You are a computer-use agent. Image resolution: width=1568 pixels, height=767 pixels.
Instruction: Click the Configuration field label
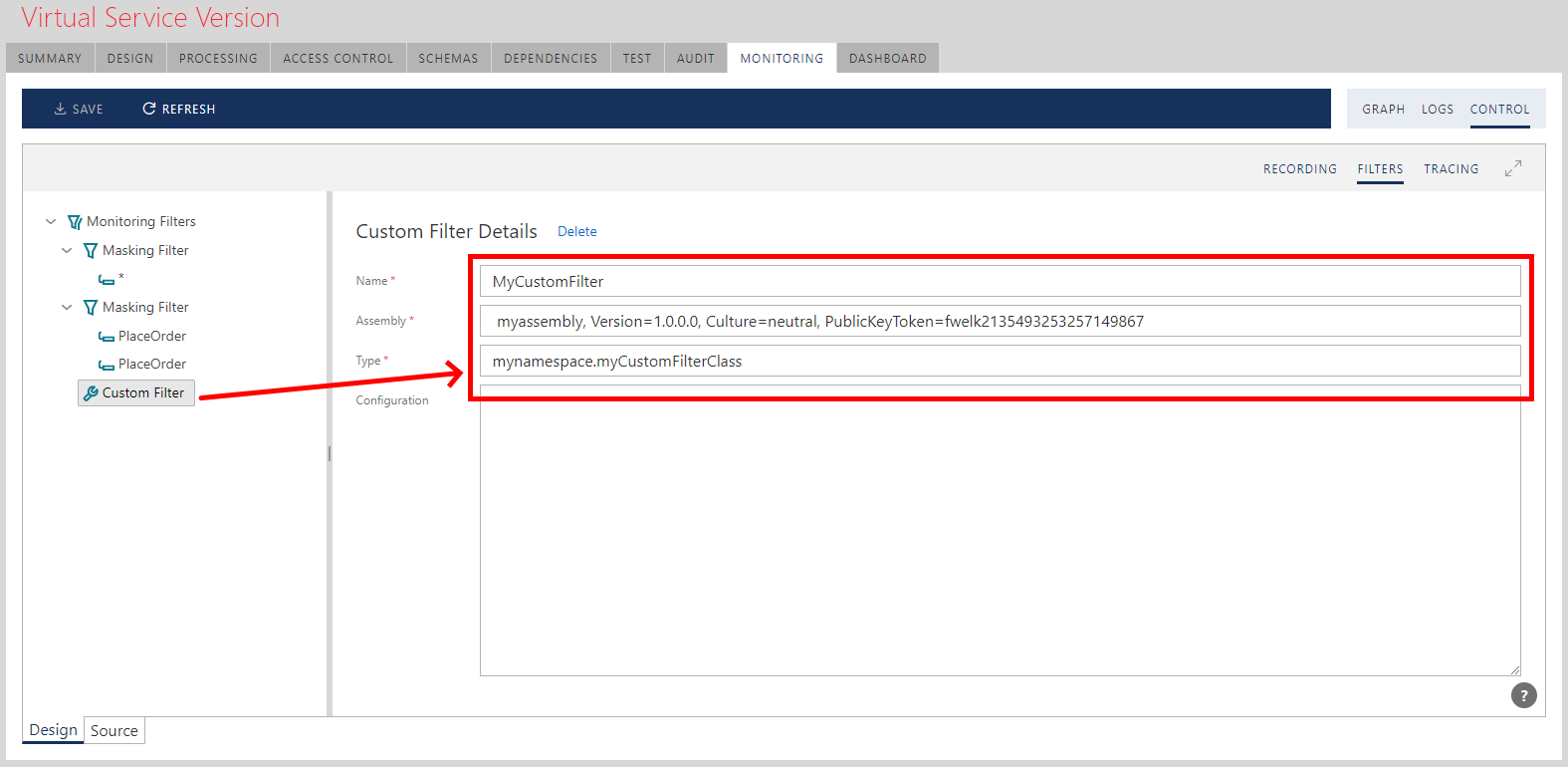(x=392, y=400)
